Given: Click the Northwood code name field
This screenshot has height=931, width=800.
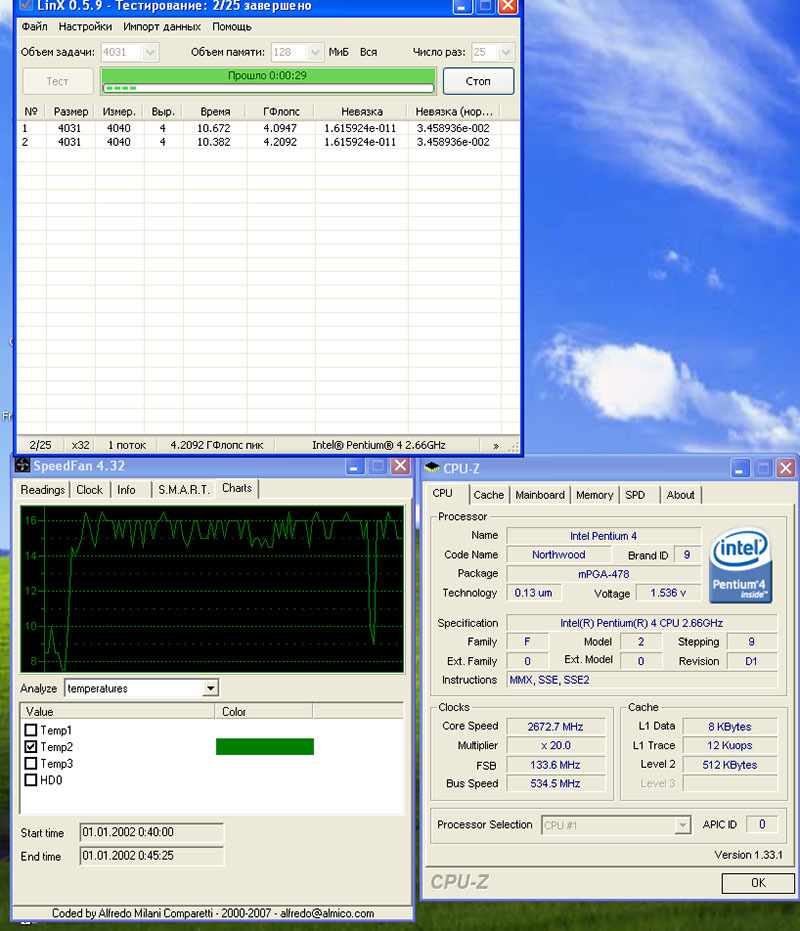Looking at the screenshot, I should [558, 555].
